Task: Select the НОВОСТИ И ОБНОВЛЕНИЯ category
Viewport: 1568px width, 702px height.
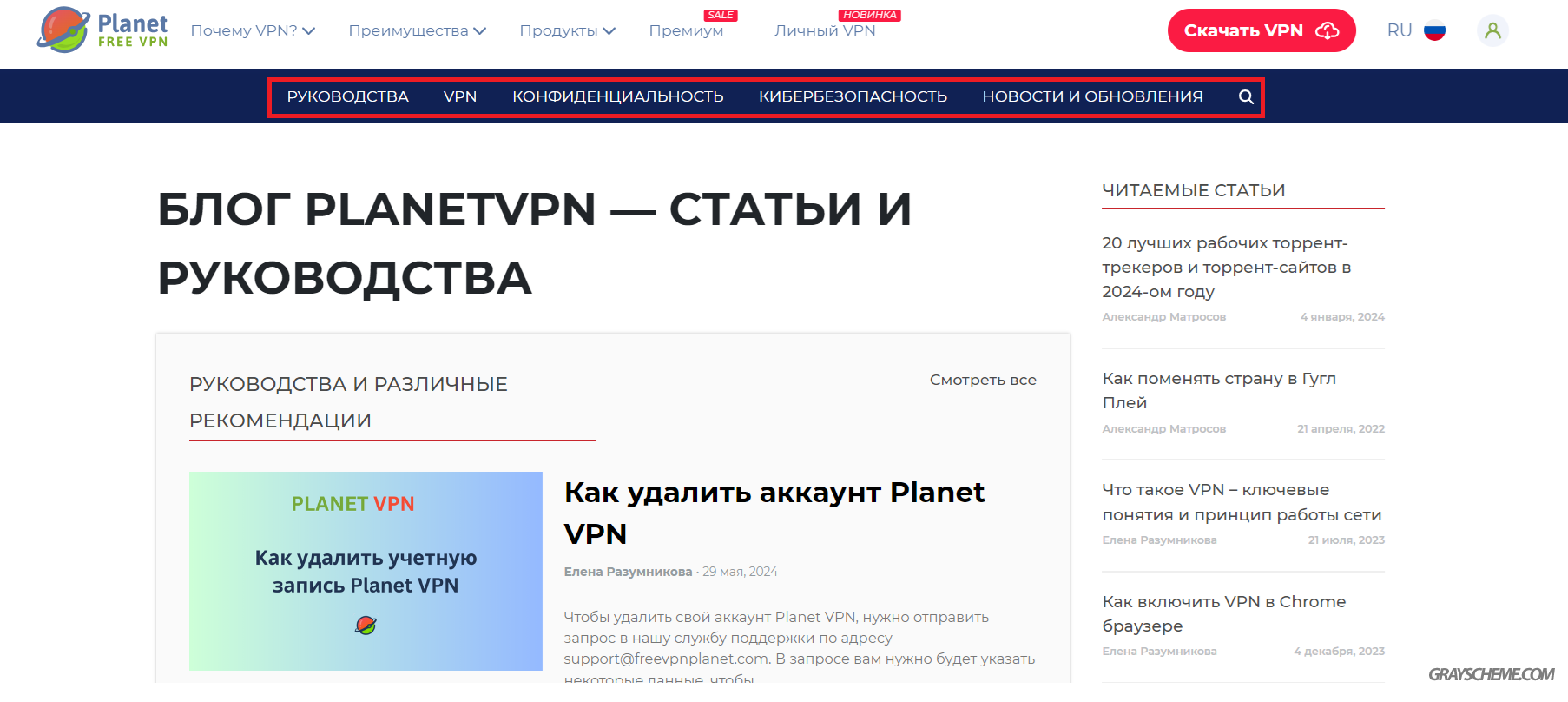Action: point(1092,96)
